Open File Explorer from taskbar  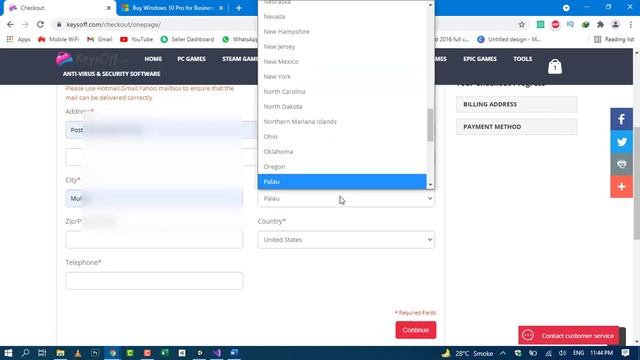(60, 353)
